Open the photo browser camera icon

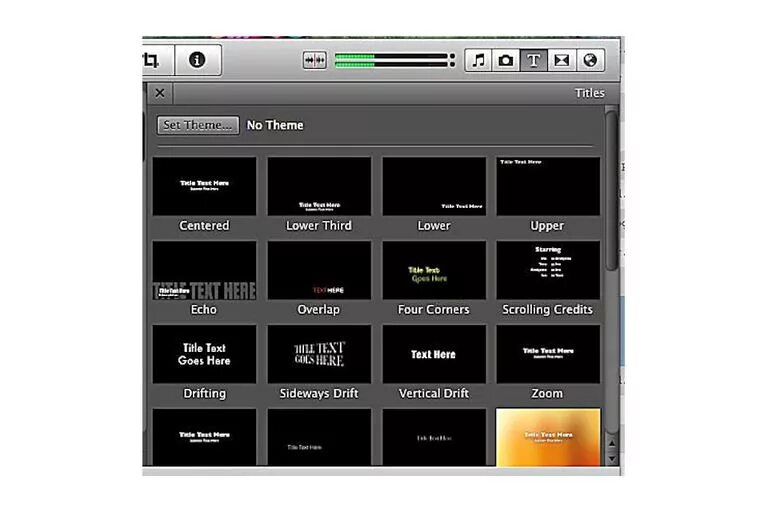[x=506, y=60]
